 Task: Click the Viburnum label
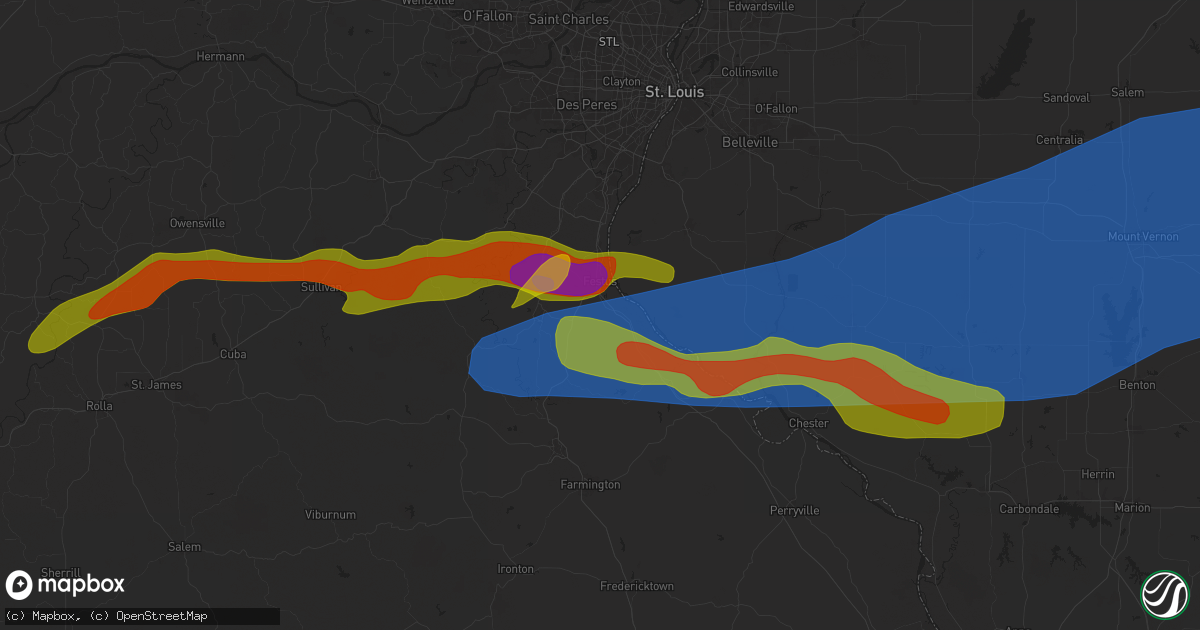point(330,515)
